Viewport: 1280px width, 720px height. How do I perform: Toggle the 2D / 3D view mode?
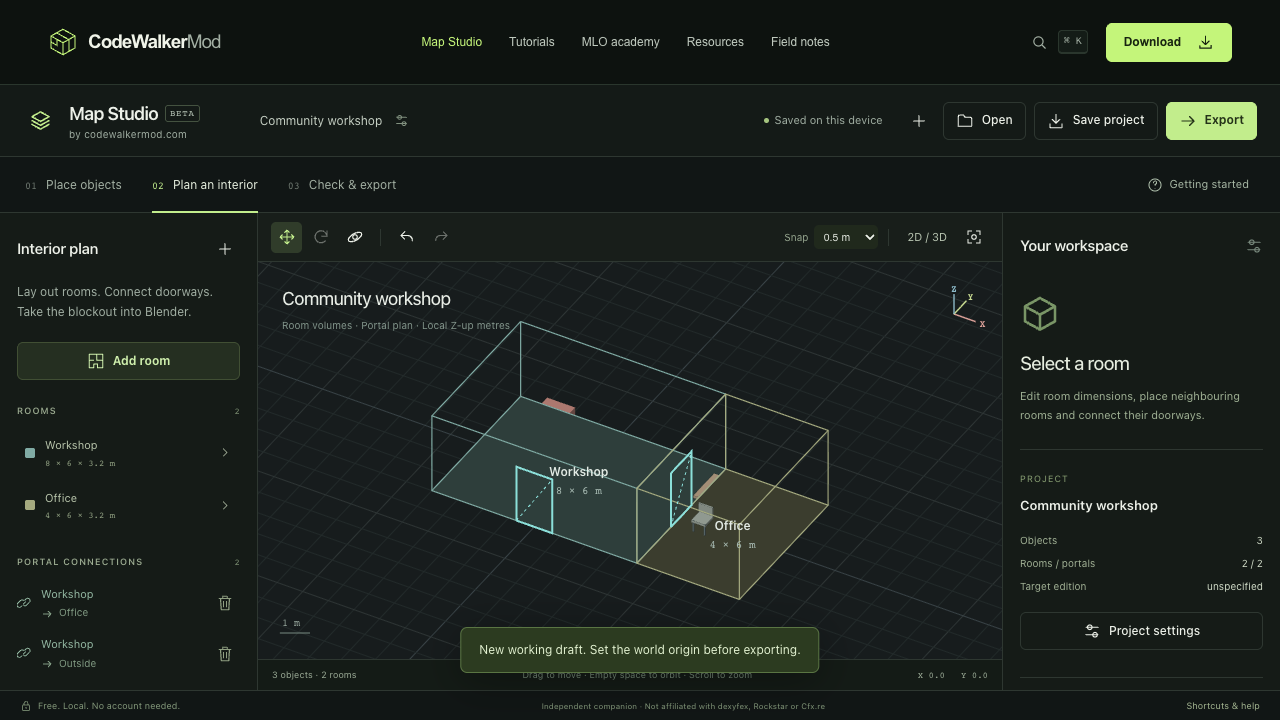[x=927, y=237]
